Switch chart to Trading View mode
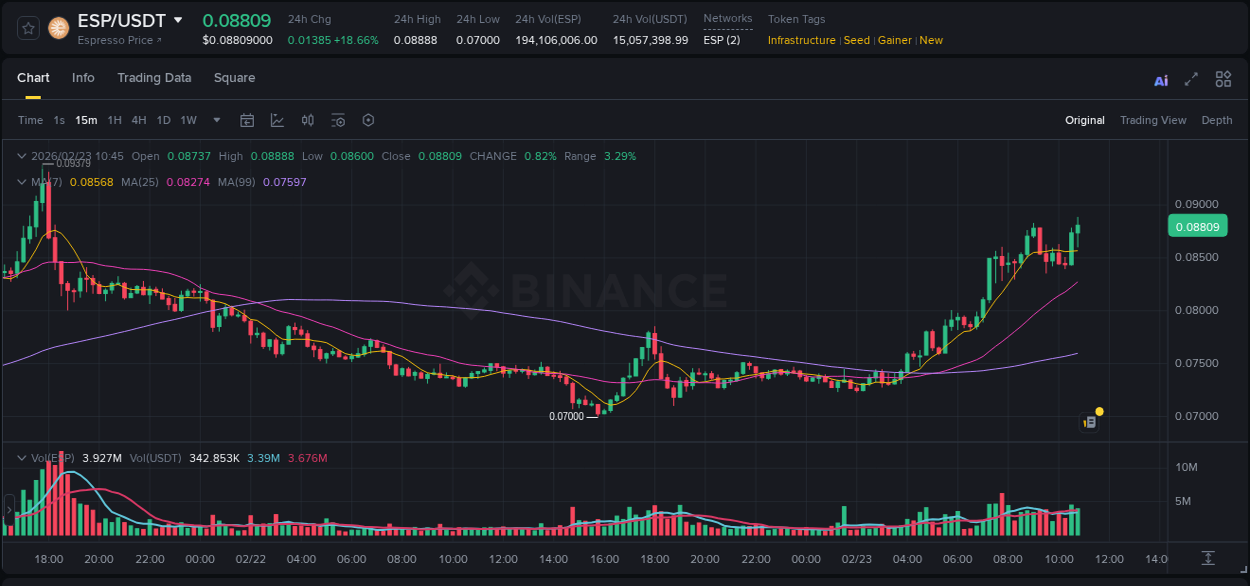This screenshot has height=586, width=1250. click(1153, 120)
